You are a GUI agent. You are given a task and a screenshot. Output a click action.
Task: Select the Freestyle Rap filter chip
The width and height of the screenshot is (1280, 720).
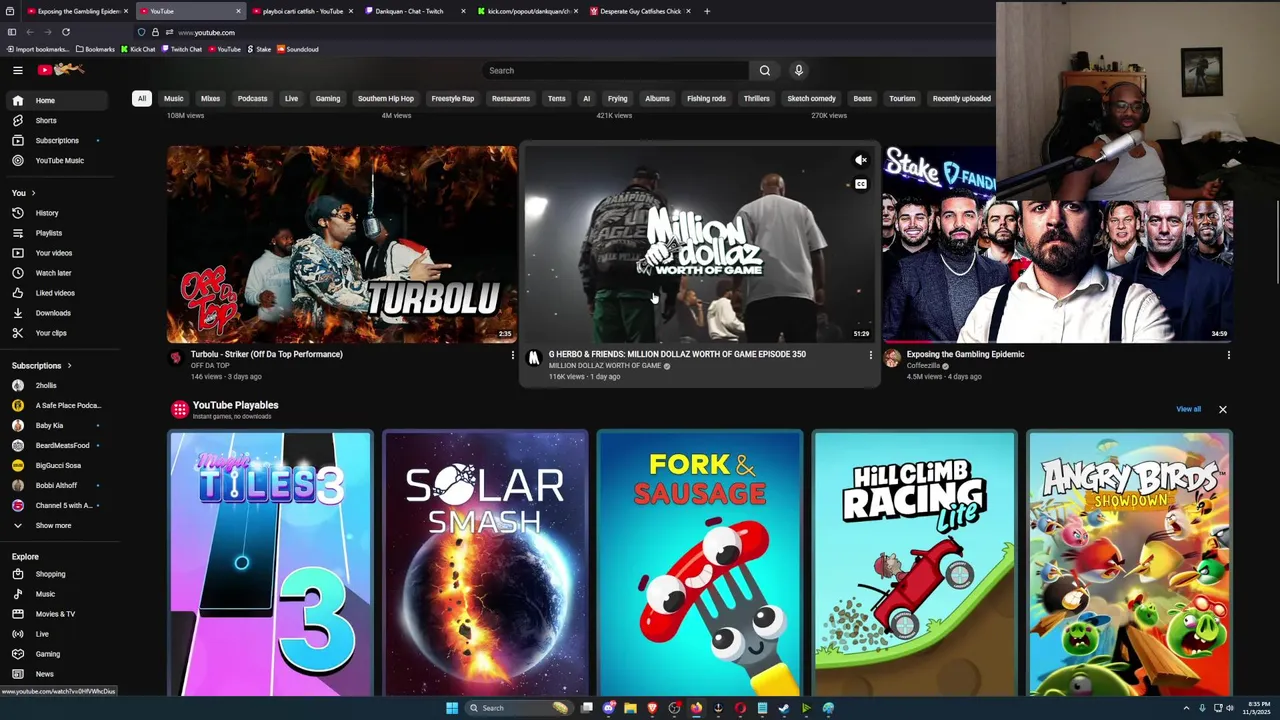click(453, 98)
